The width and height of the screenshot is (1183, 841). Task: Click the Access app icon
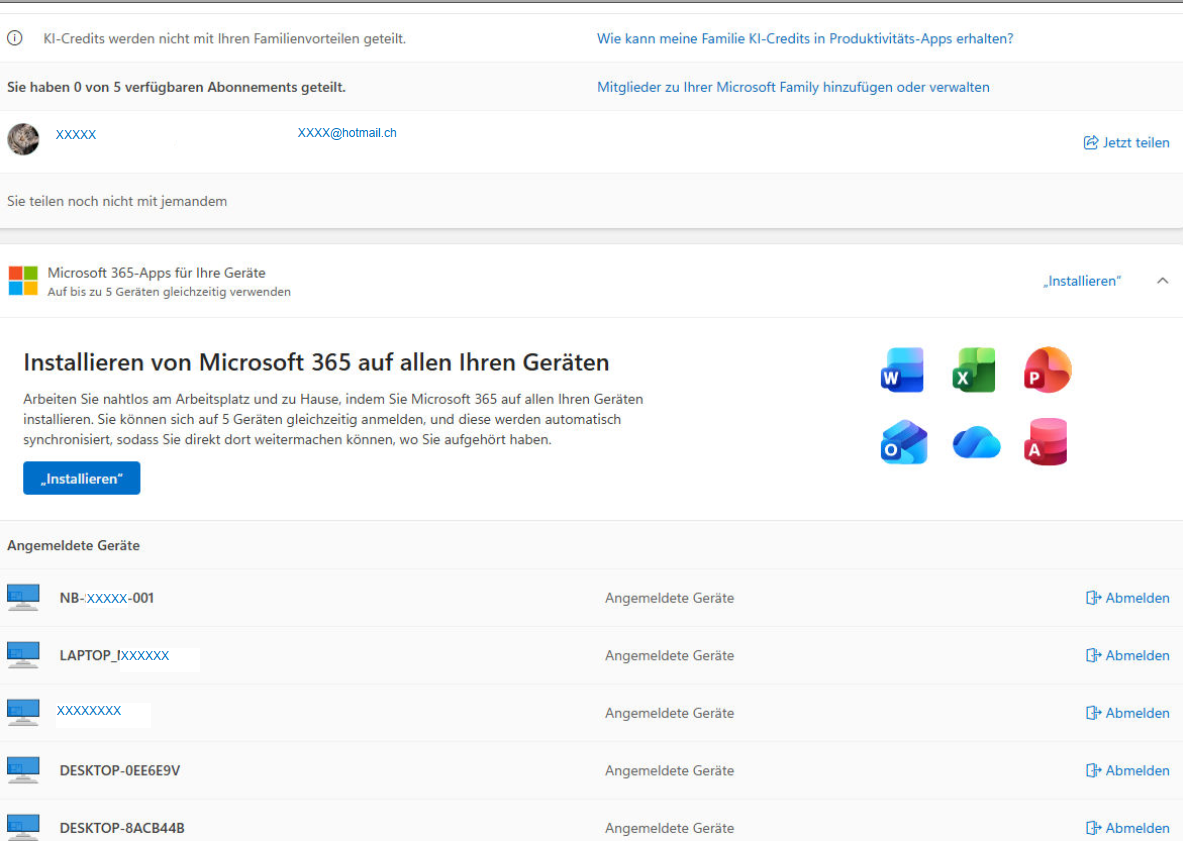[x=1046, y=442]
